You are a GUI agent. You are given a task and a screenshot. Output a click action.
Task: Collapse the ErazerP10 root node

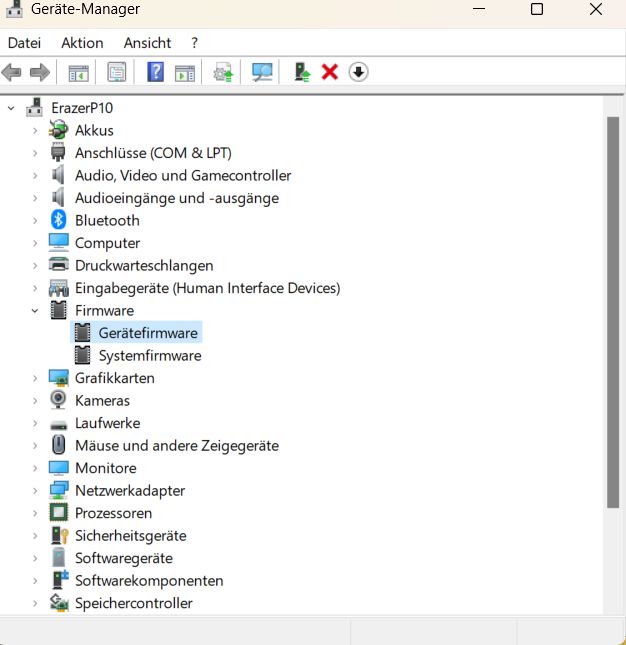[x=11, y=108]
